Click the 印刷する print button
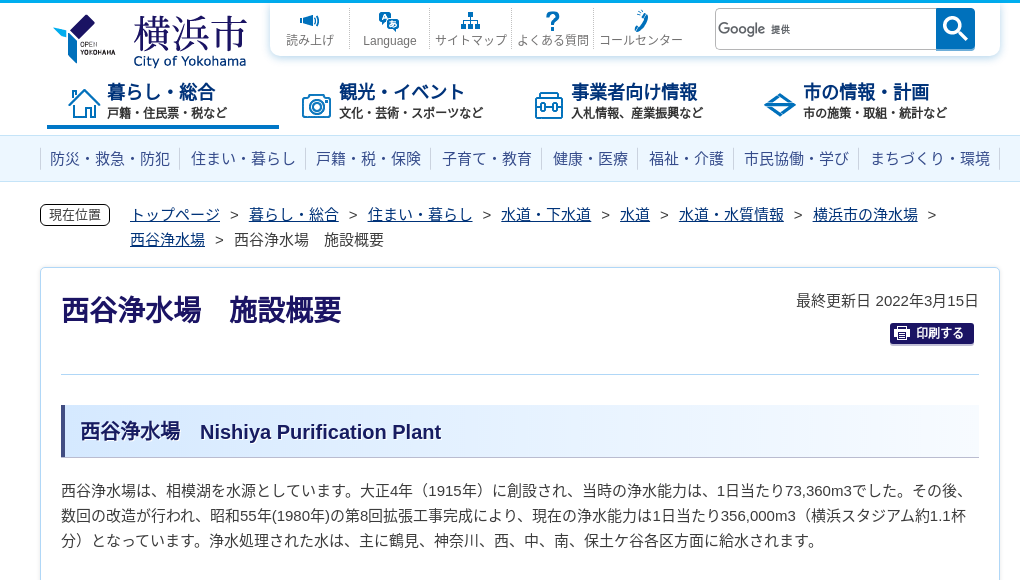The width and height of the screenshot is (1020, 580). (x=931, y=333)
